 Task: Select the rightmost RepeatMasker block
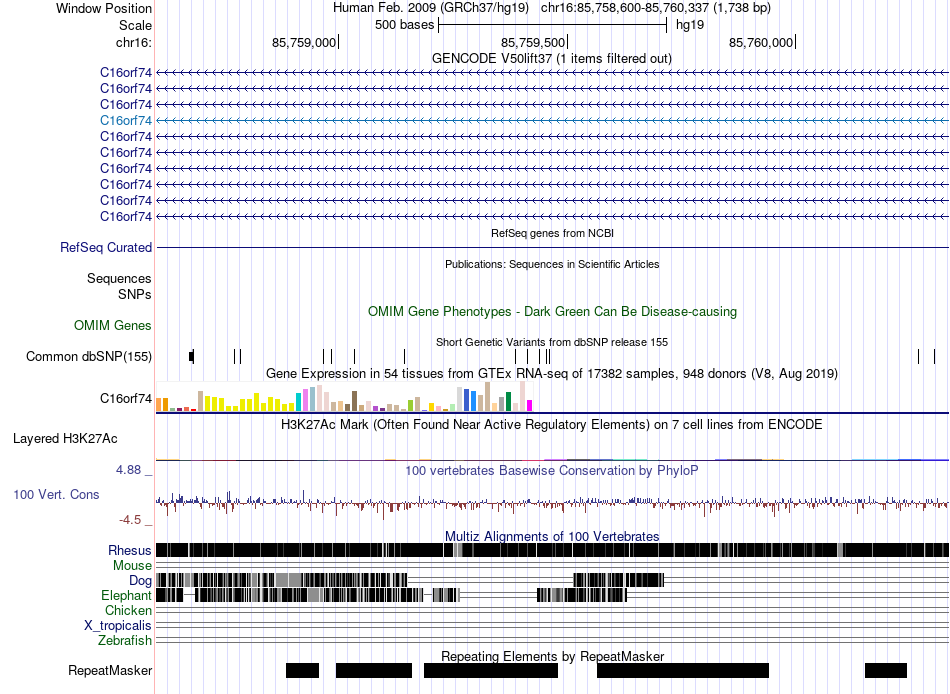[886, 670]
